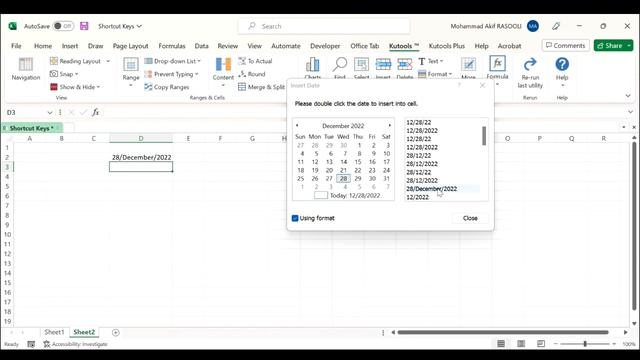640x360 pixels.
Task: Collapse the ribbon with the chevron
Action: tap(628, 96)
